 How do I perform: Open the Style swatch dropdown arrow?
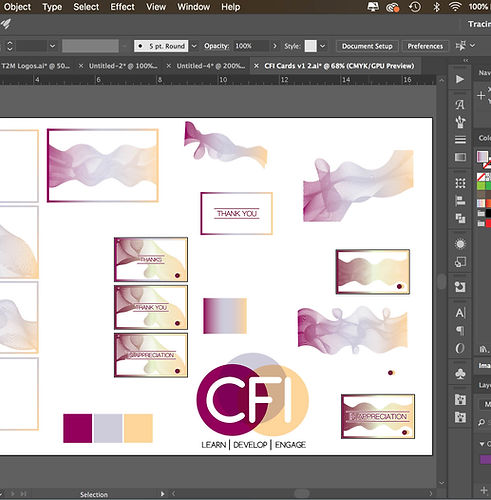point(322,46)
